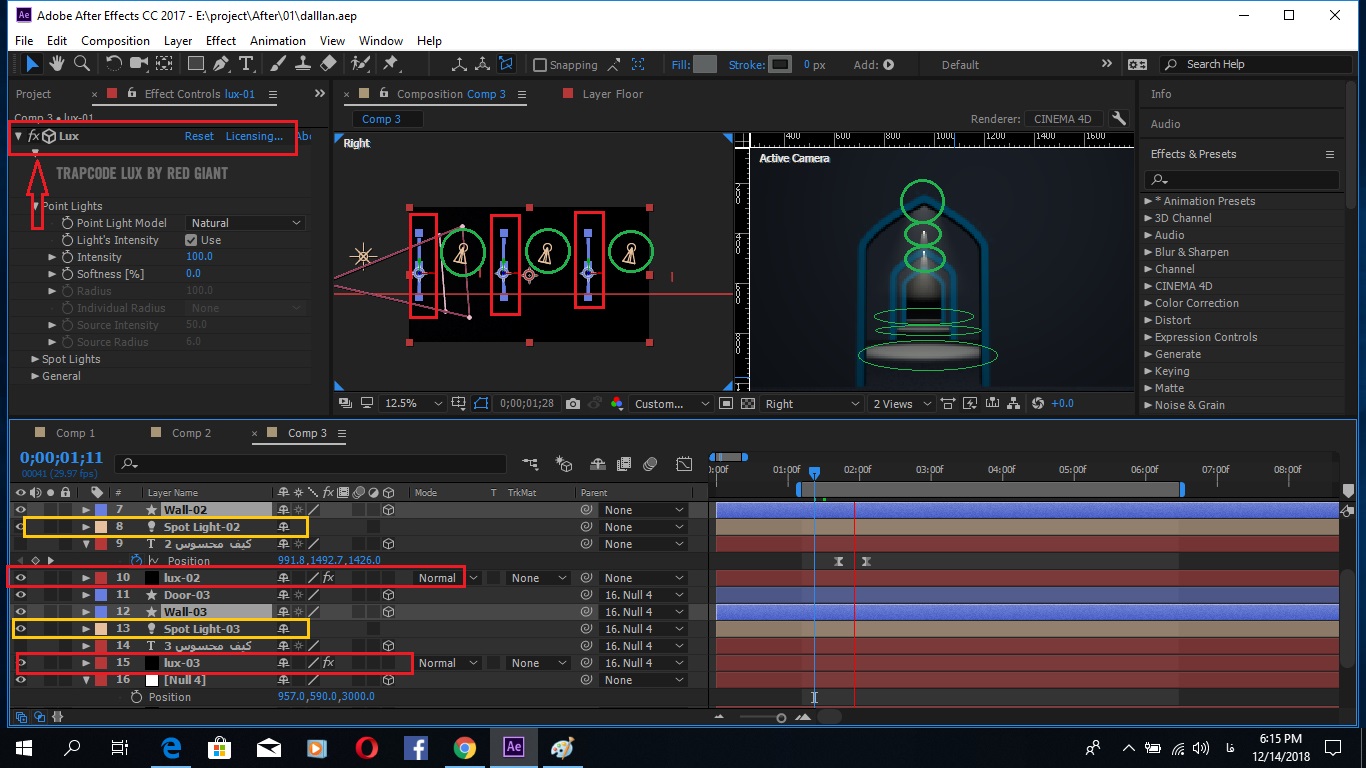
Task: Select the Hand tool in toolbar
Action: click(57, 64)
